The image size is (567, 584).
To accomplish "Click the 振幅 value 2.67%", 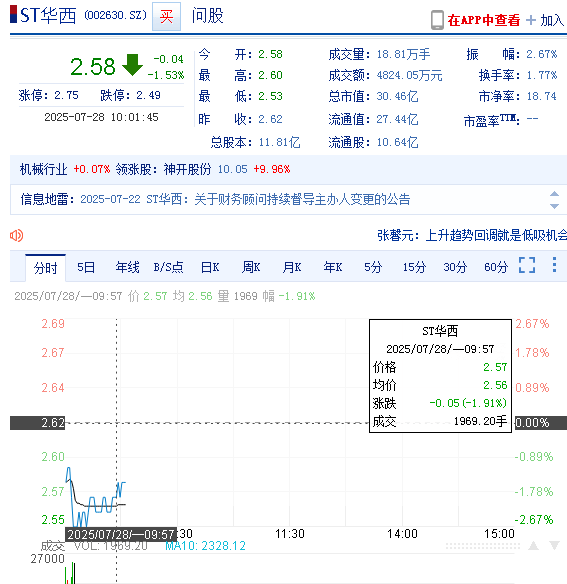I will pos(542,55).
